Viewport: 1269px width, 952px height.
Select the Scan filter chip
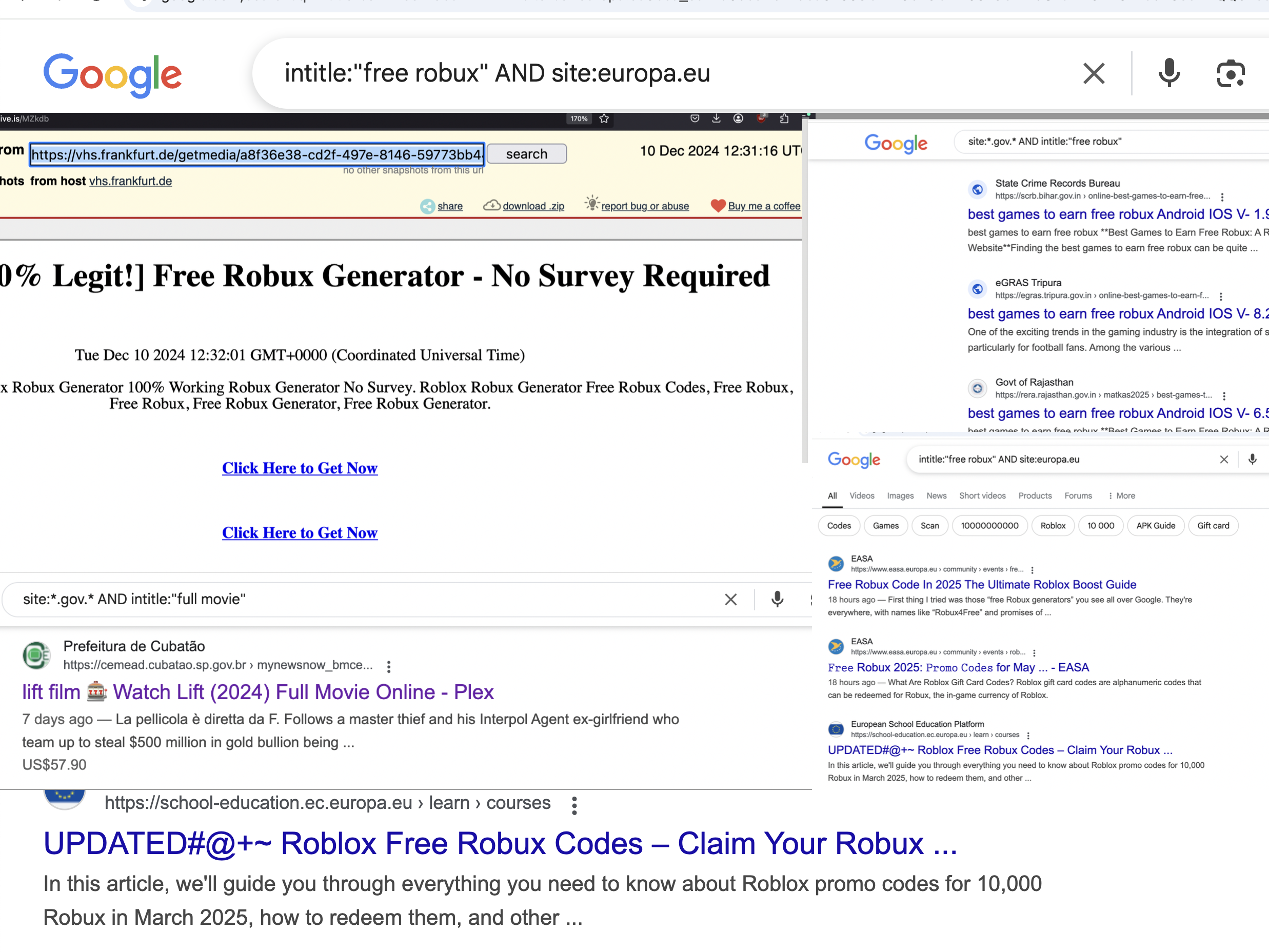pos(929,526)
